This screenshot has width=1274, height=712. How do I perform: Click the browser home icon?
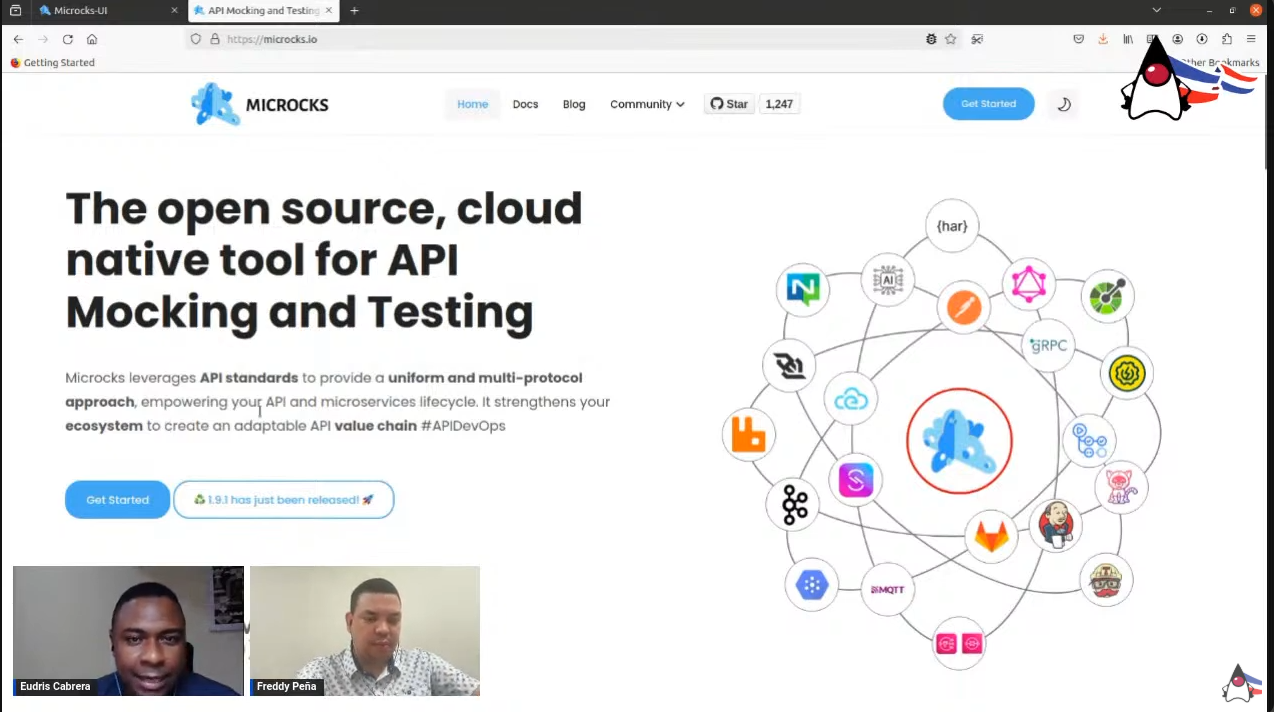tap(92, 39)
